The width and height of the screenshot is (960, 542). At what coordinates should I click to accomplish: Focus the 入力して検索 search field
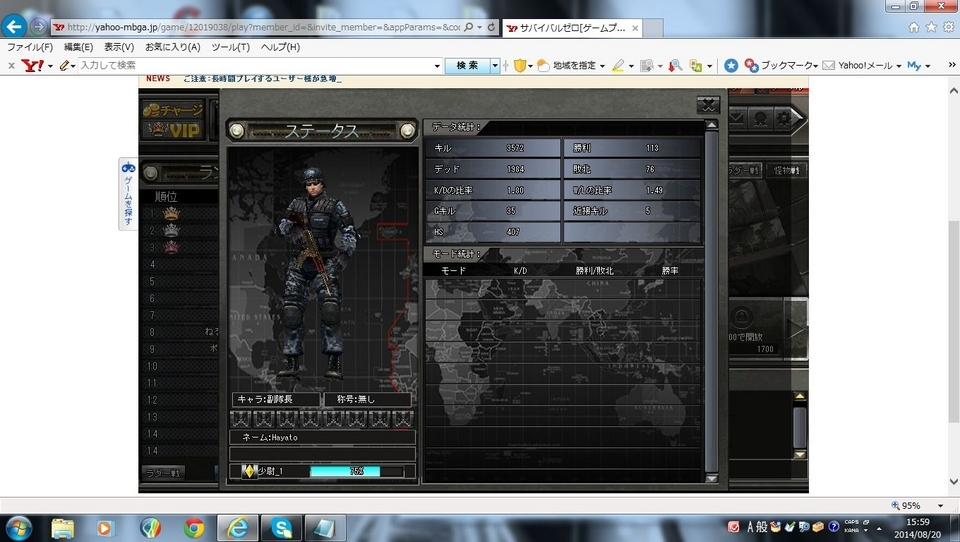(x=255, y=65)
